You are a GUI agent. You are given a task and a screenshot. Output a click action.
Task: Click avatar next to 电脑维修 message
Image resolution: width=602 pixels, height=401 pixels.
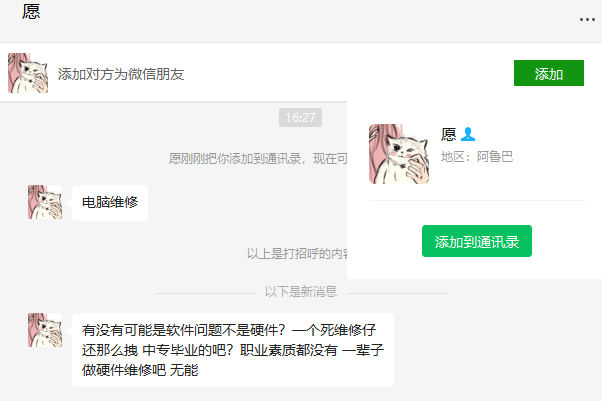click(45, 202)
